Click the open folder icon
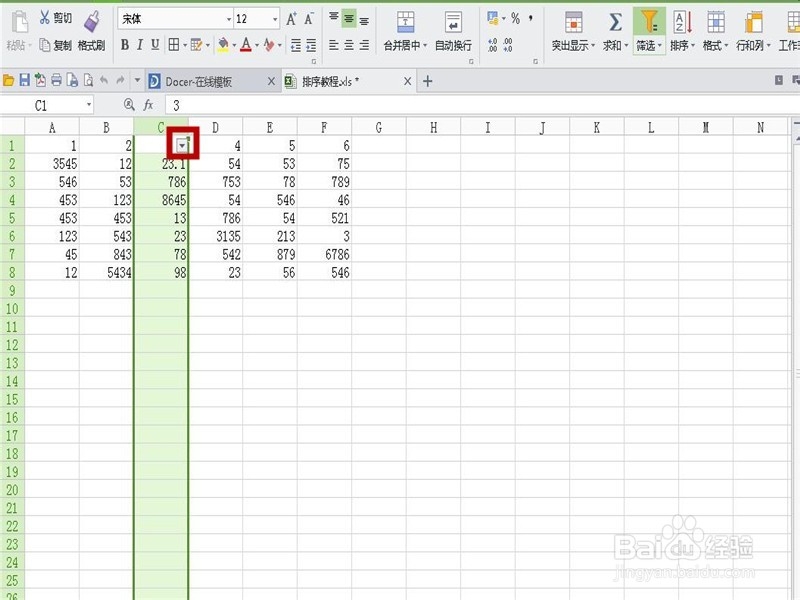The width and height of the screenshot is (800, 600). pos(8,80)
